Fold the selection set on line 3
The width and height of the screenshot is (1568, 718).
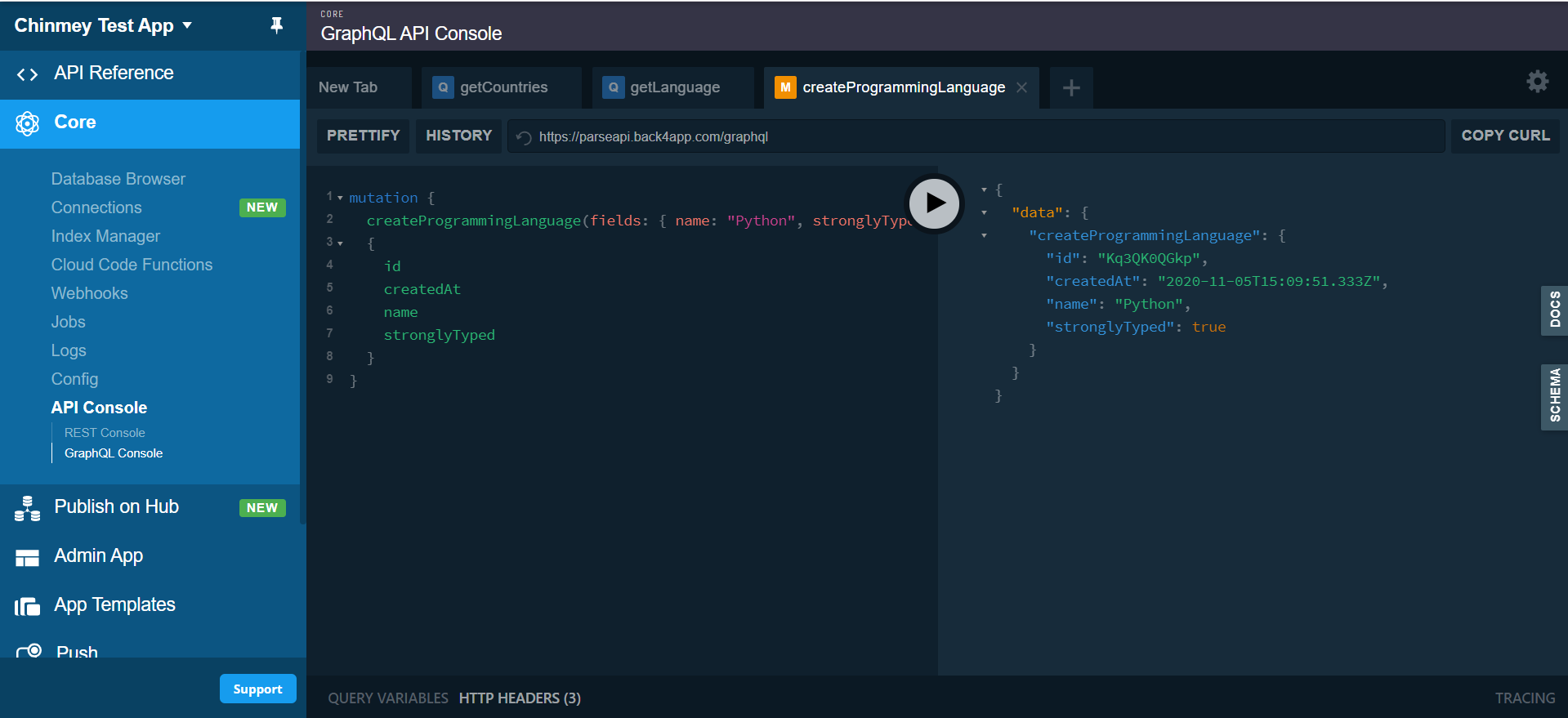tap(340, 243)
